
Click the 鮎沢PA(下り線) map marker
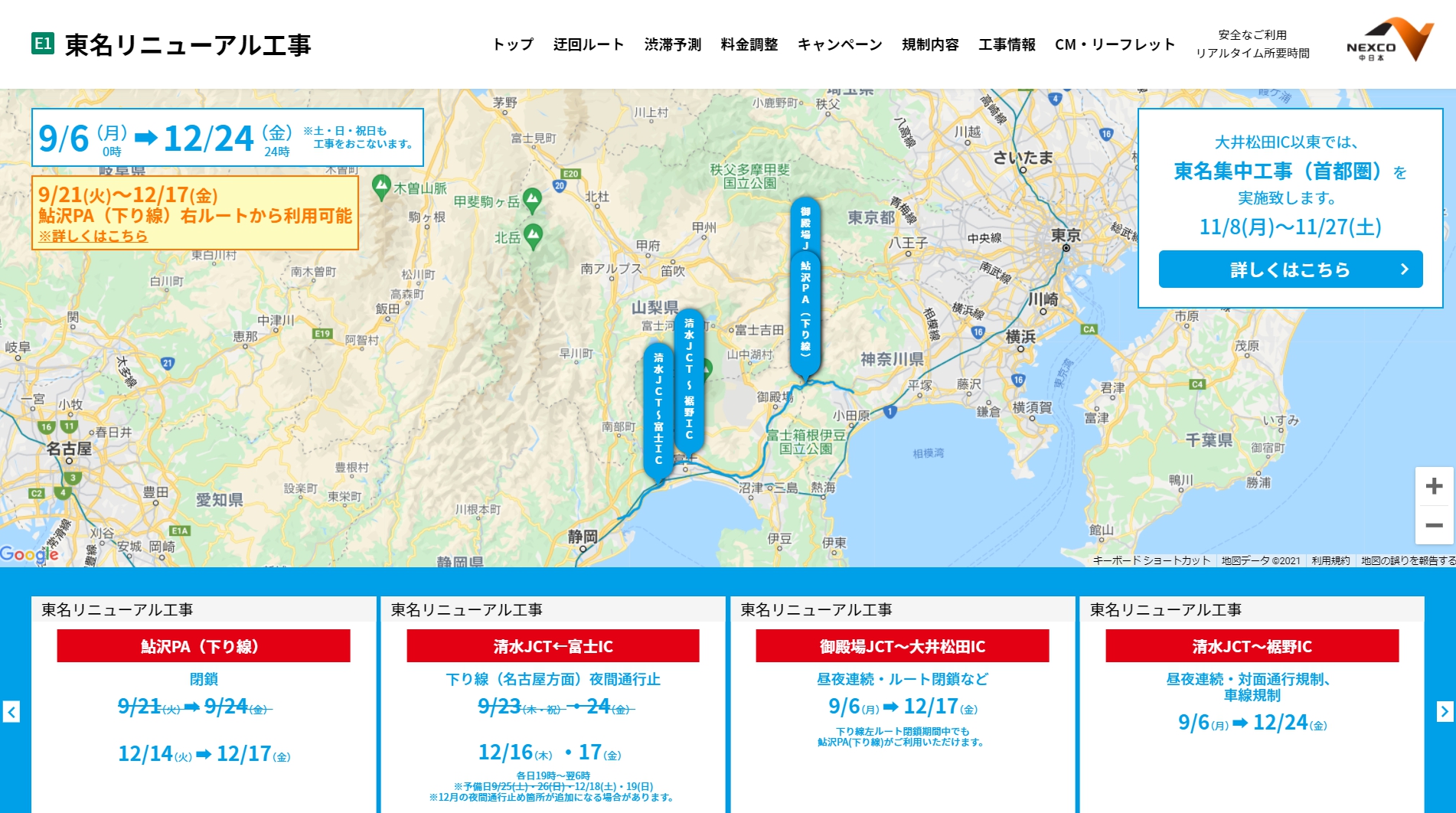(x=805, y=315)
